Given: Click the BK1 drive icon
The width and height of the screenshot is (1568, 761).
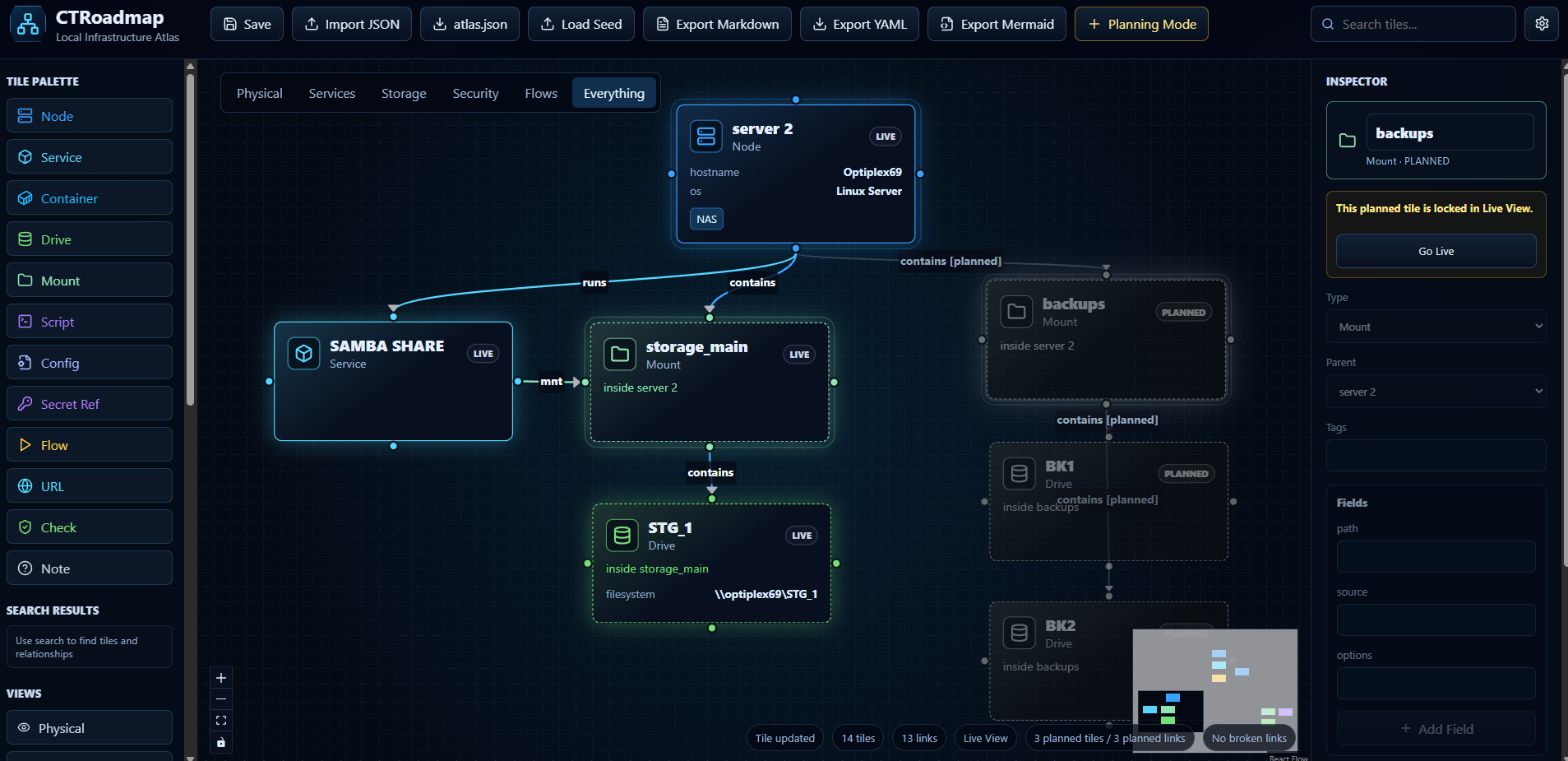Looking at the screenshot, I should click(x=1020, y=474).
